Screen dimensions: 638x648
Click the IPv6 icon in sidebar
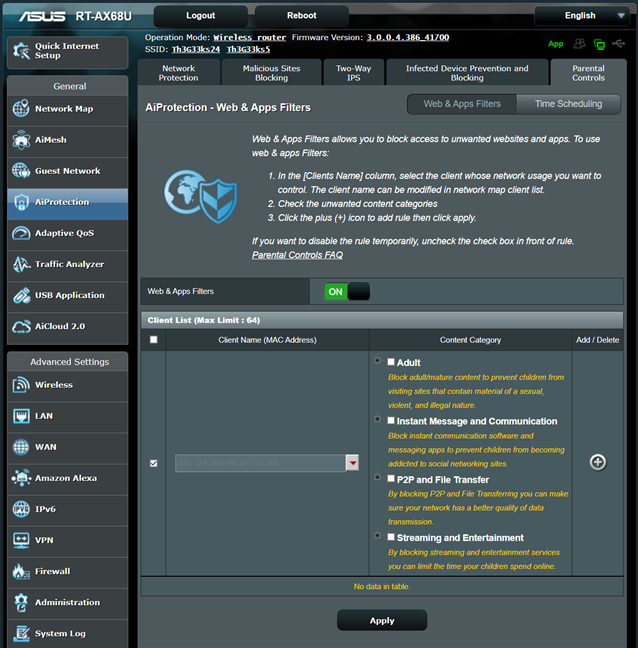coord(21,509)
